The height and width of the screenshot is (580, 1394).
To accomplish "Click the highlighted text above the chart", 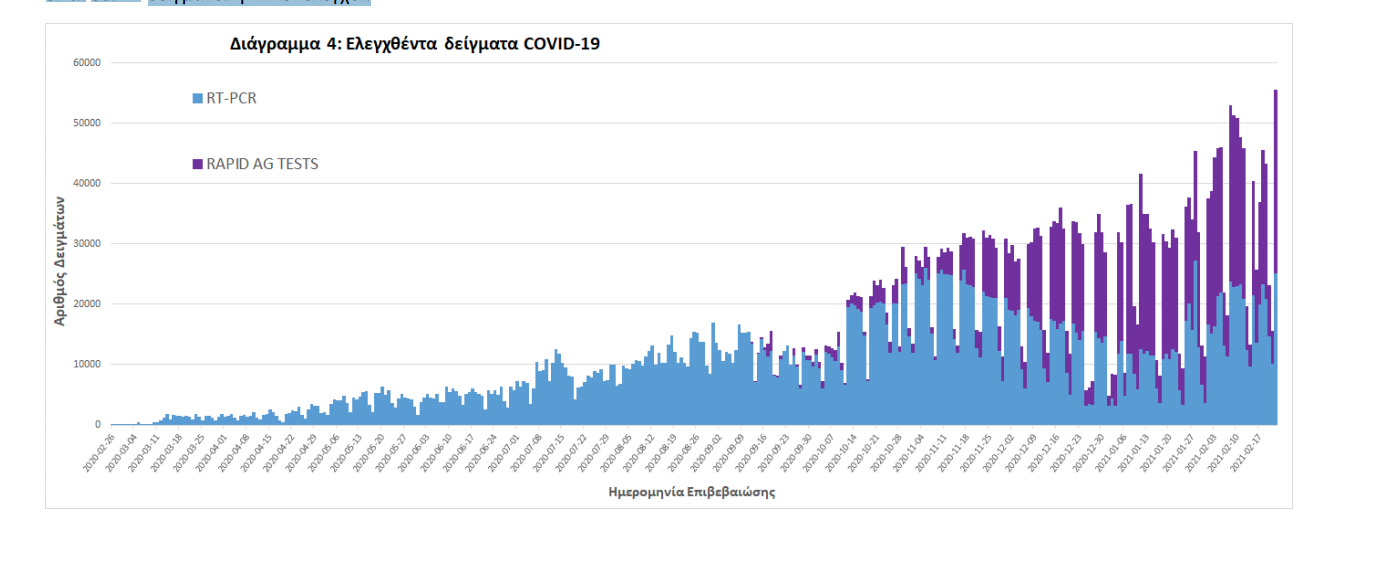I will coord(258,2).
